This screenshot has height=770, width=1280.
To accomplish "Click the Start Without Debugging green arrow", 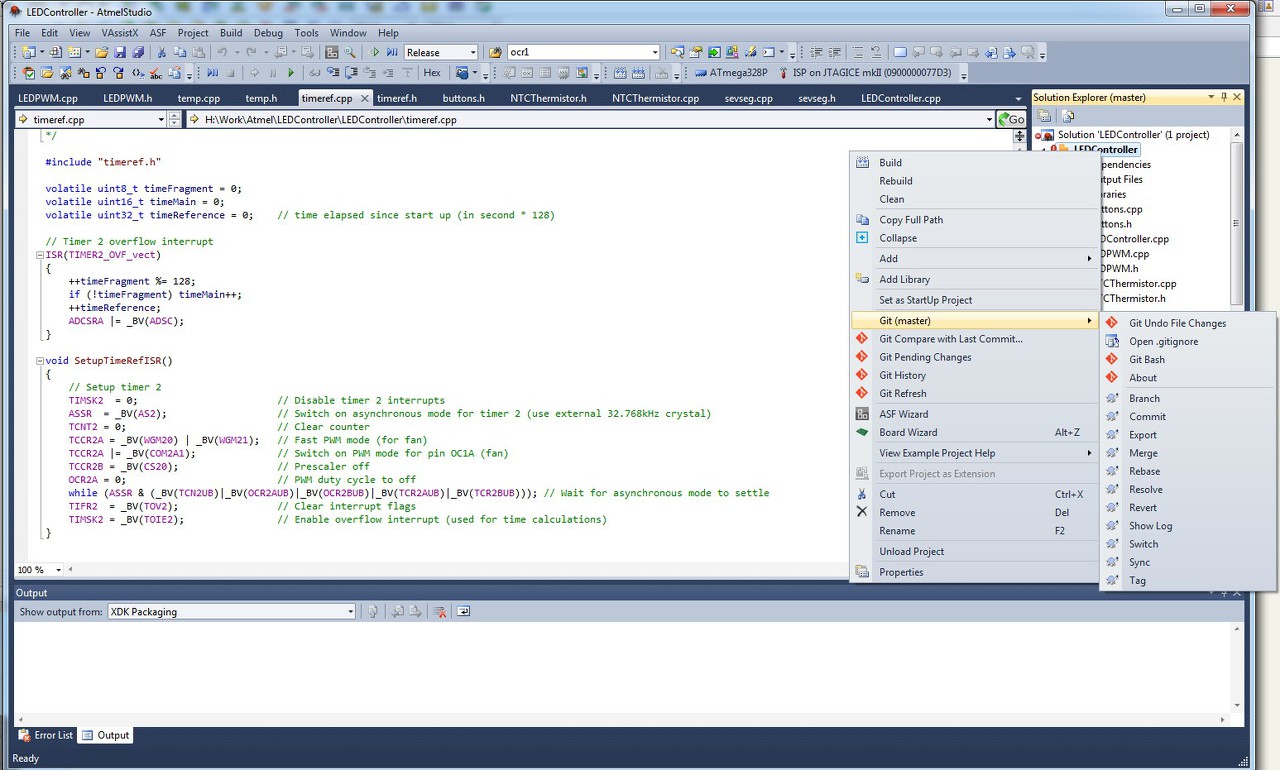I will tap(376, 52).
